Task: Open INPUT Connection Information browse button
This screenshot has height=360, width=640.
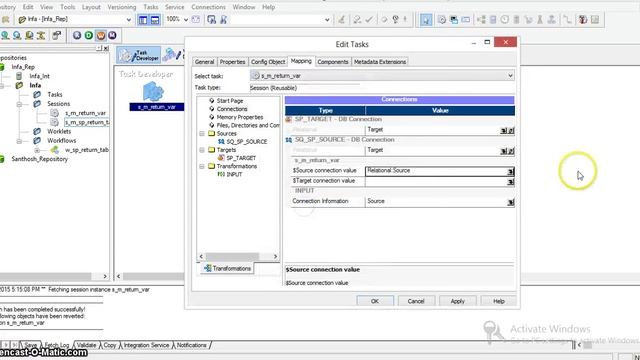Action: [510, 202]
